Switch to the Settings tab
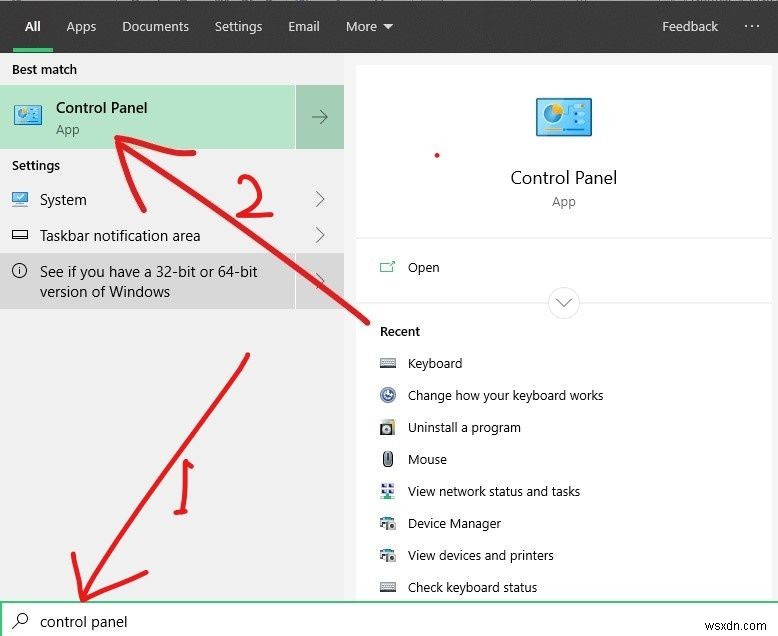Viewport: 778px width, 636px height. 238,26
